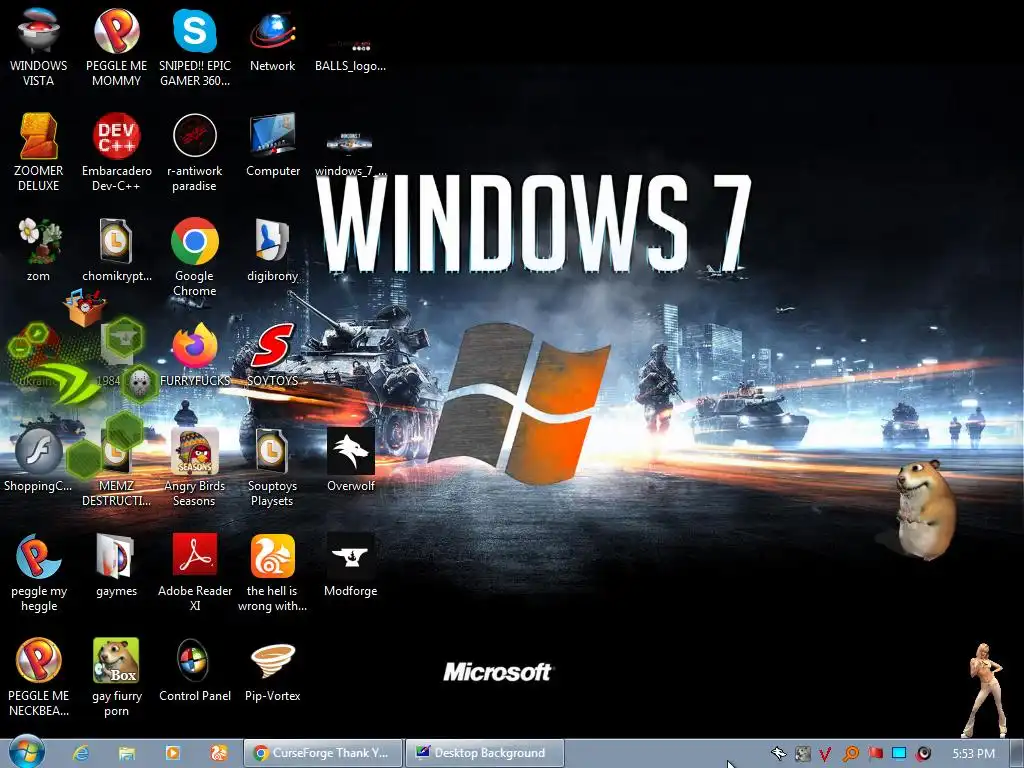Click the red V tray icon

pyautogui.click(x=825, y=754)
